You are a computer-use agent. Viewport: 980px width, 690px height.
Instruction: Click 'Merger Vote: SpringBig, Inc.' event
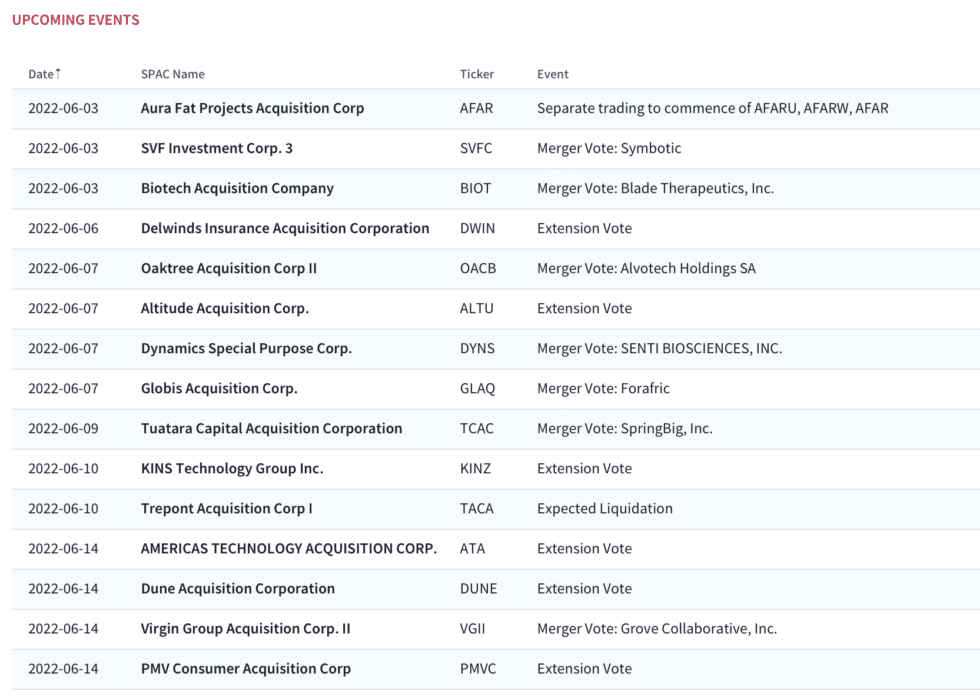[625, 428]
